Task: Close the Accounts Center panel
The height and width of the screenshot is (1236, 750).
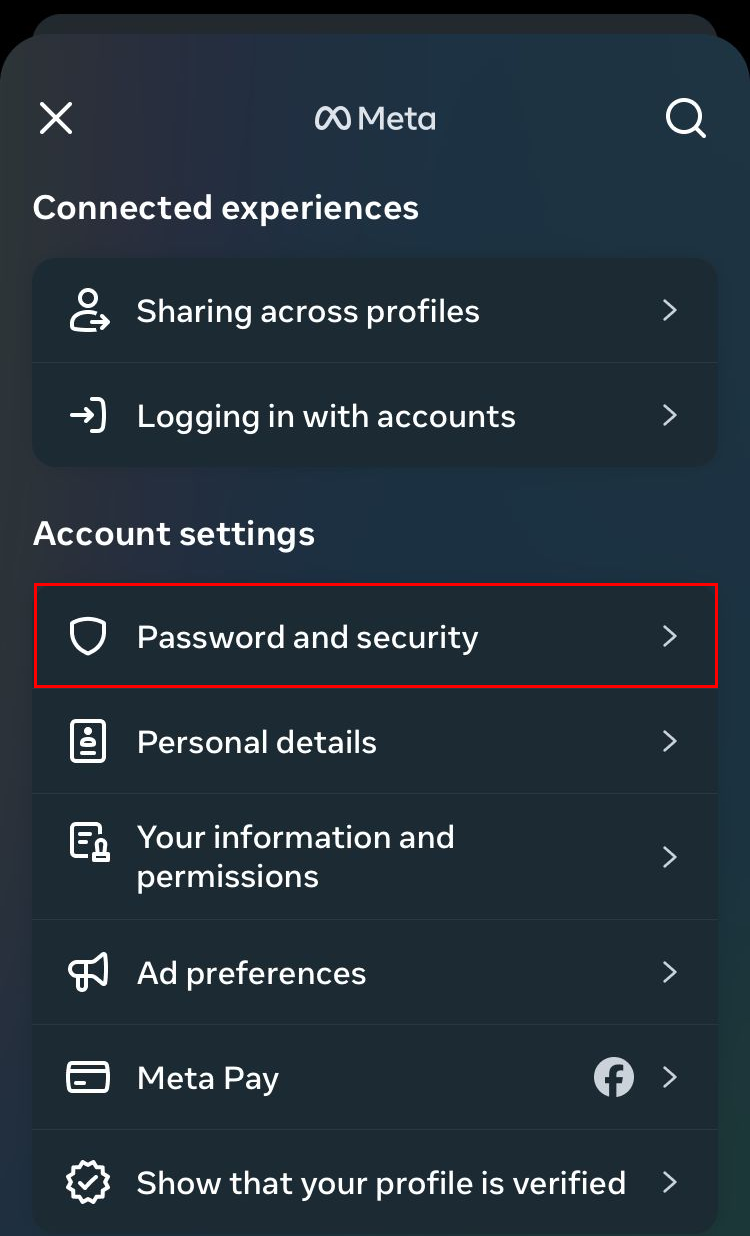Action: tap(56, 119)
